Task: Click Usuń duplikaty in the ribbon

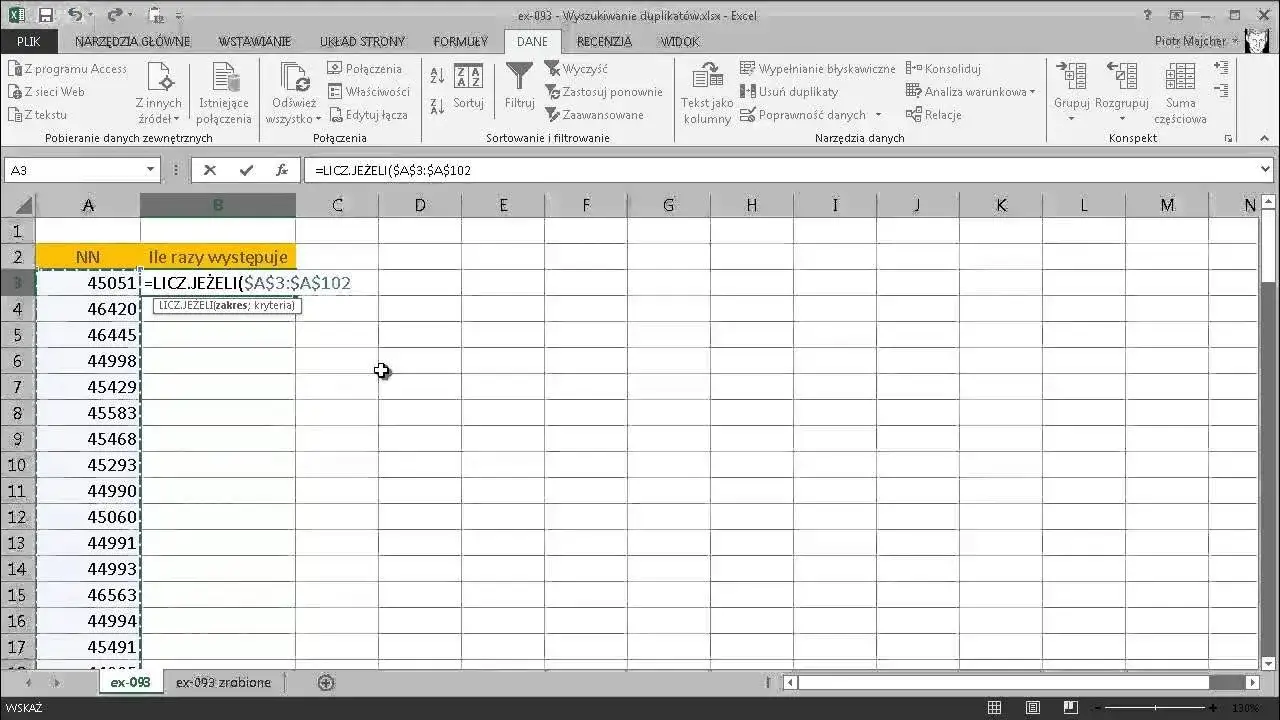Action: click(789, 91)
